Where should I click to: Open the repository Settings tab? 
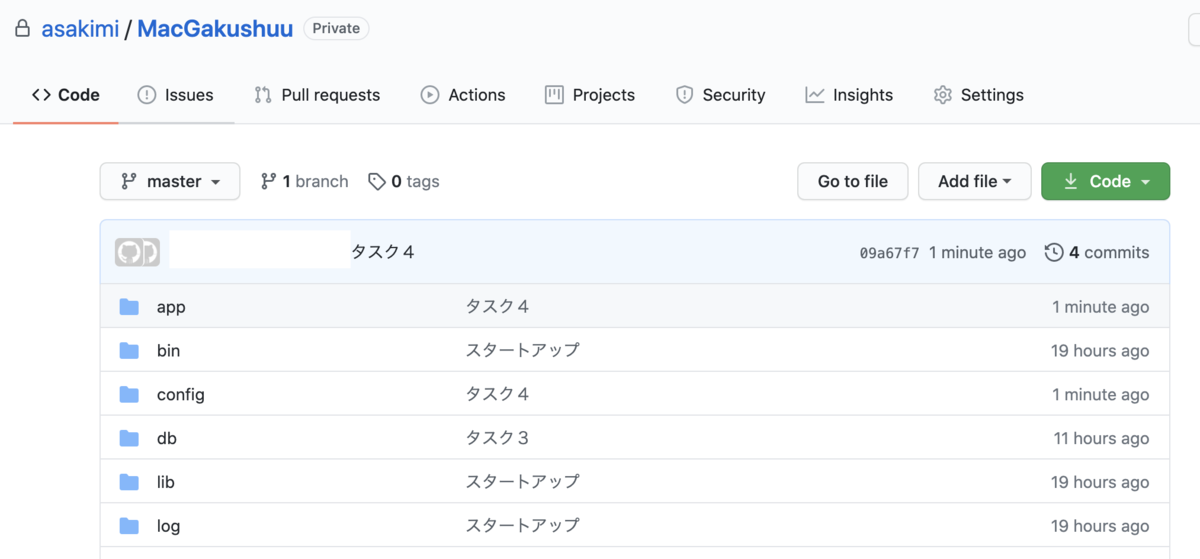pyautogui.click(x=978, y=95)
